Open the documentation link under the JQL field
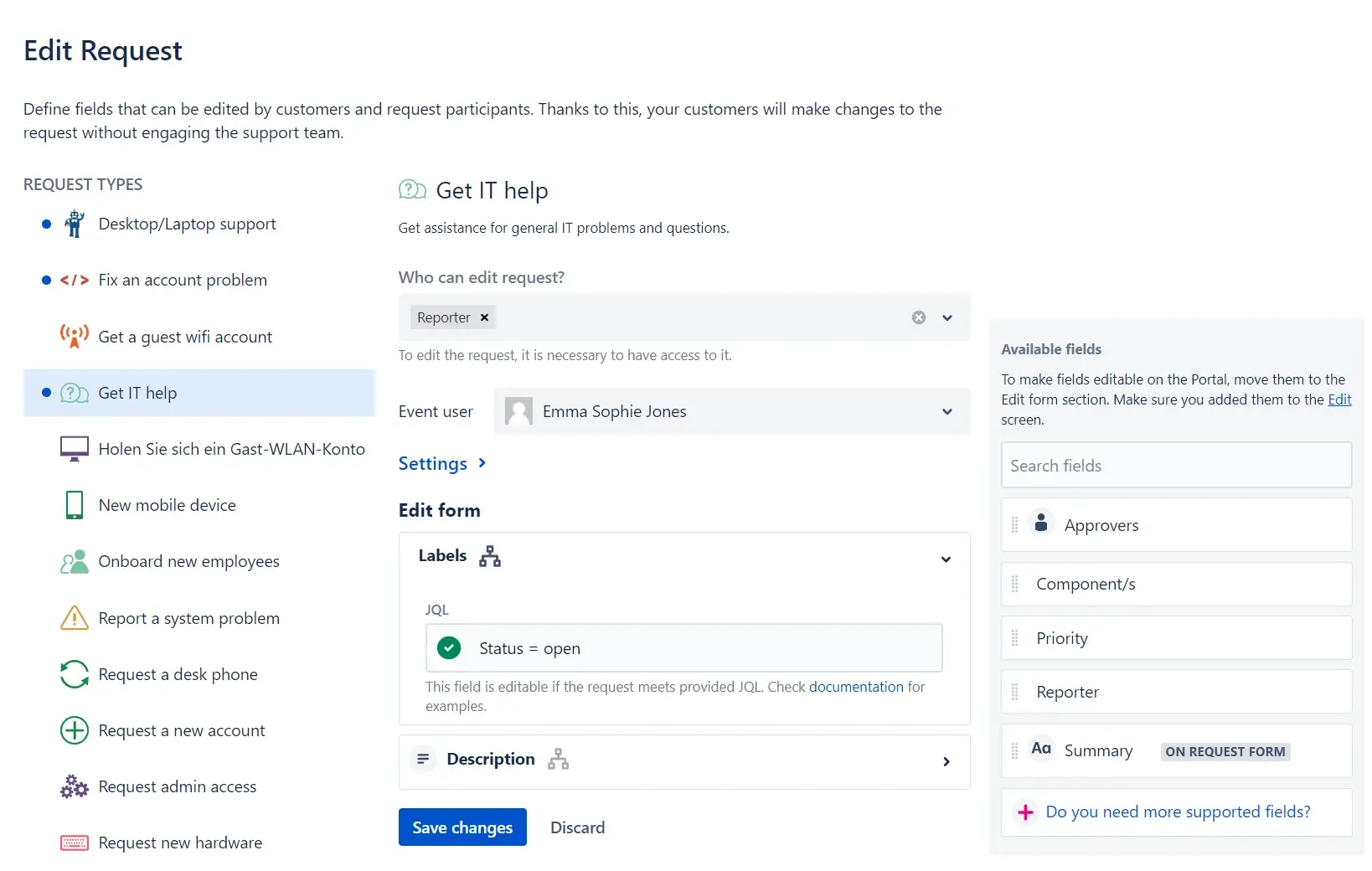 tap(856, 687)
